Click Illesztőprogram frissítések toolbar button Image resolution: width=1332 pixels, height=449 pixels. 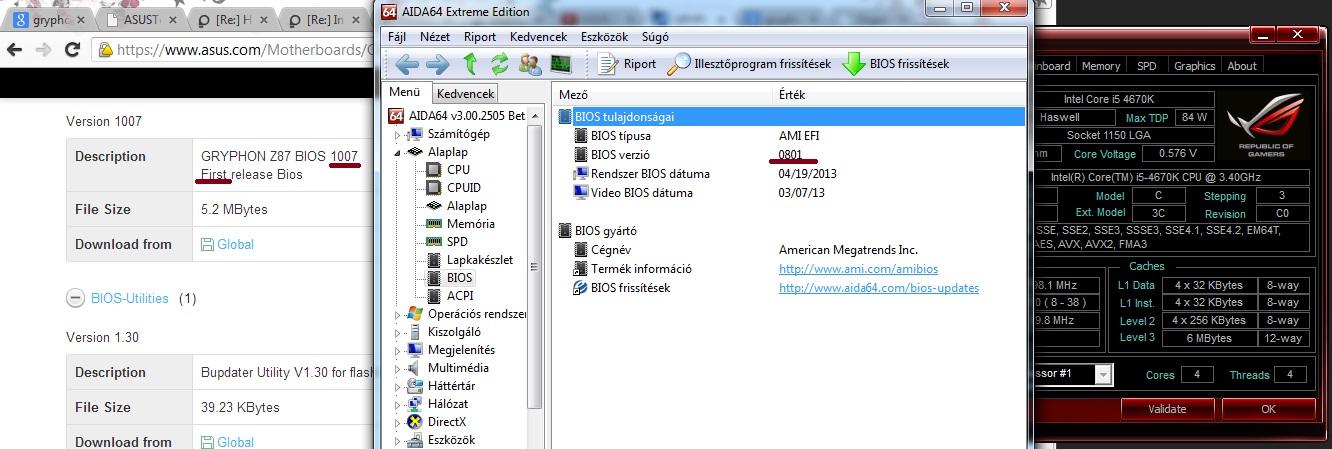(749, 64)
